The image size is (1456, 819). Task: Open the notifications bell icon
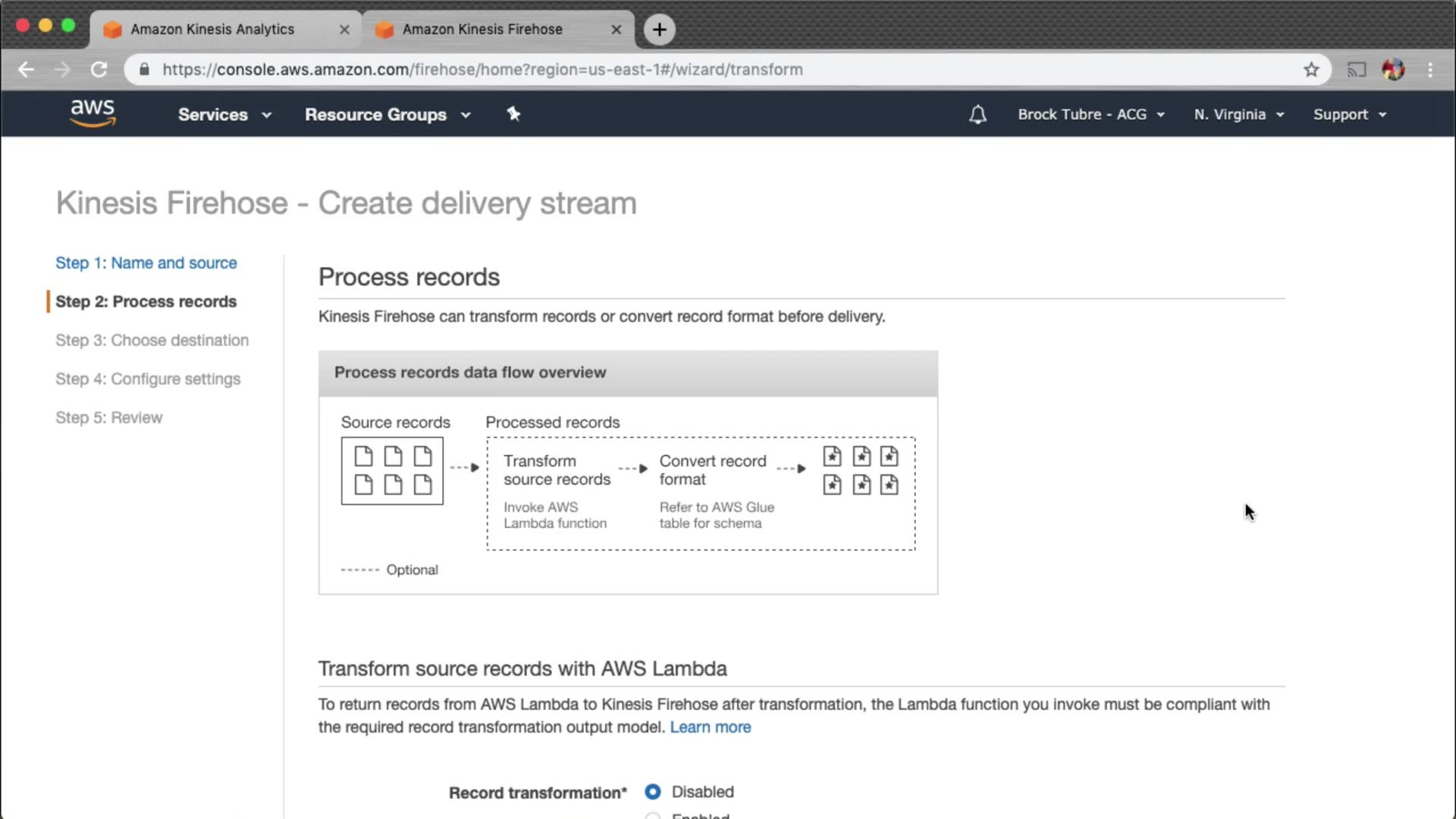pos(977,115)
